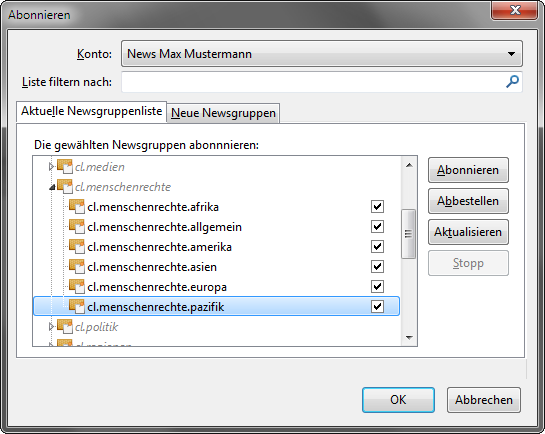
Task: Collapse the cl.menschenrechte tree node
Action: click(52, 187)
